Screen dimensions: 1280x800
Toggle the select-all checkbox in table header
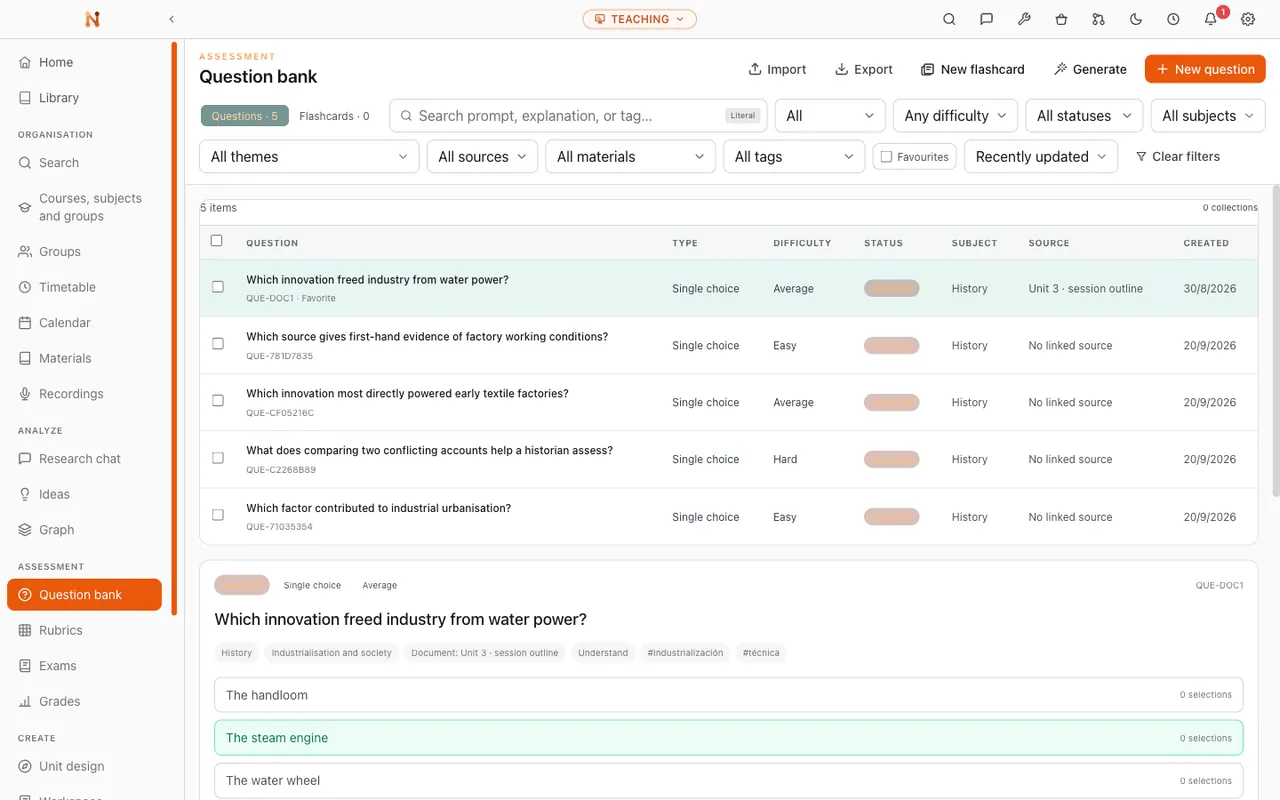point(217,241)
